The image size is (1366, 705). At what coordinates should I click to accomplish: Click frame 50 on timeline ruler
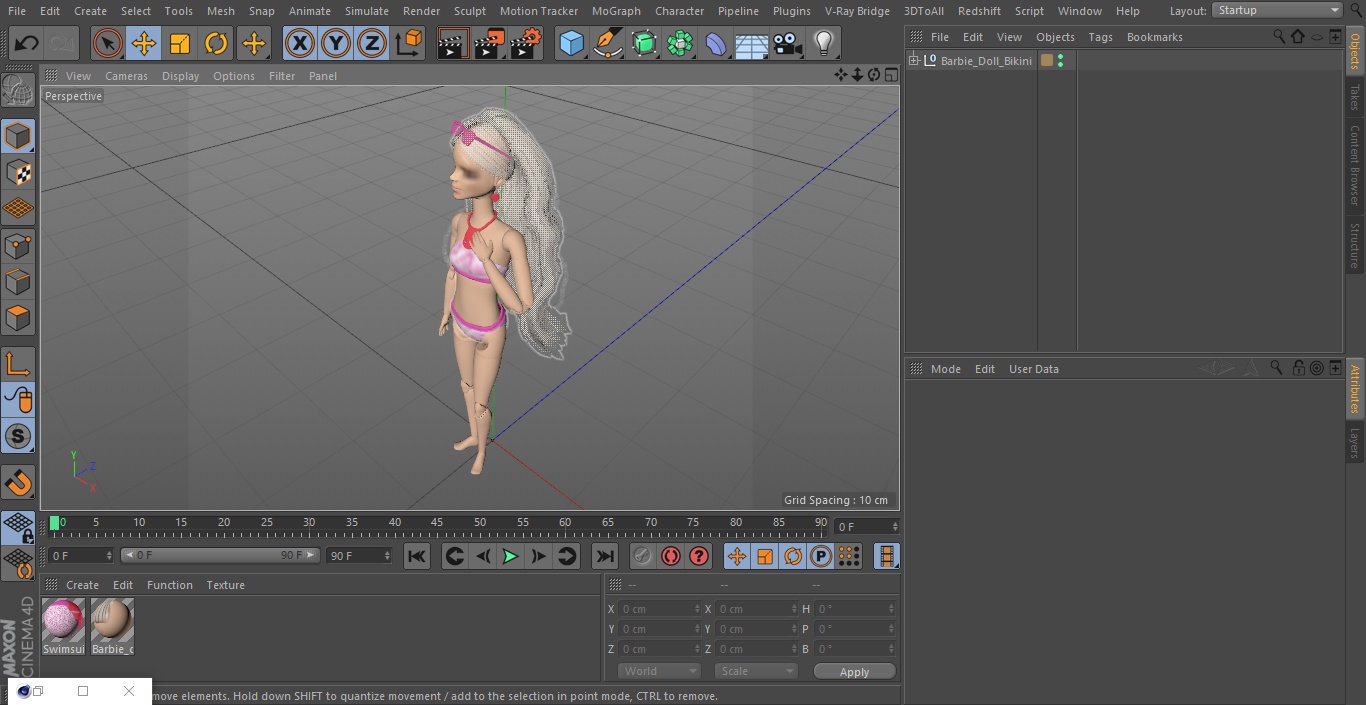(x=480, y=522)
